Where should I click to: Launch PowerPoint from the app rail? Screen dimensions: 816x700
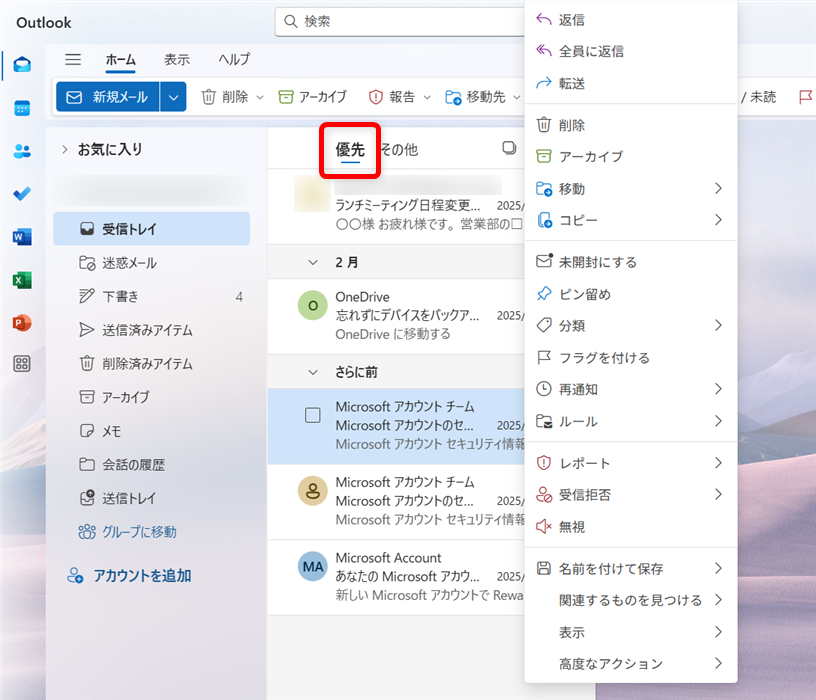click(22, 322)
